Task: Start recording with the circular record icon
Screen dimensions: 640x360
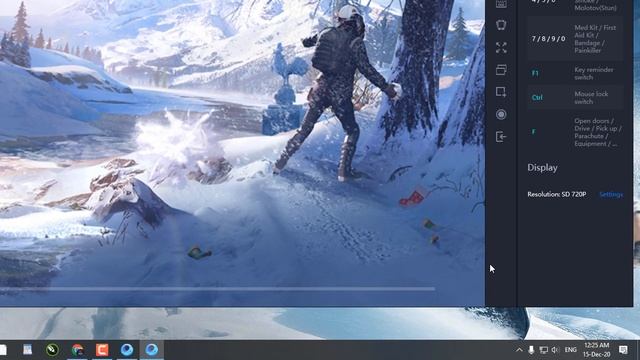Action: coord(501,114)
